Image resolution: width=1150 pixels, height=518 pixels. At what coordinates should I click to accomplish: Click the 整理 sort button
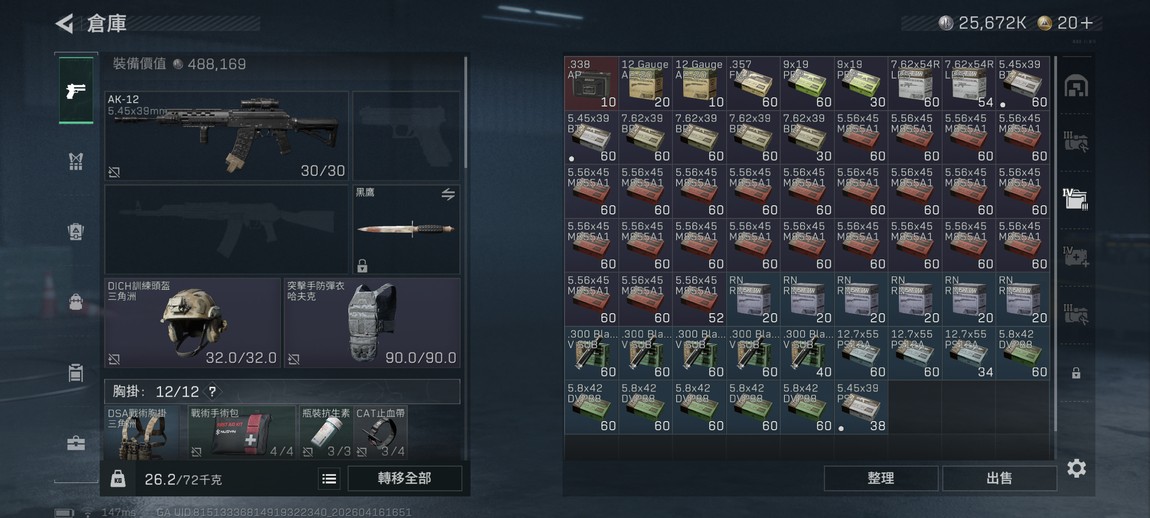[x=881, y=478]
